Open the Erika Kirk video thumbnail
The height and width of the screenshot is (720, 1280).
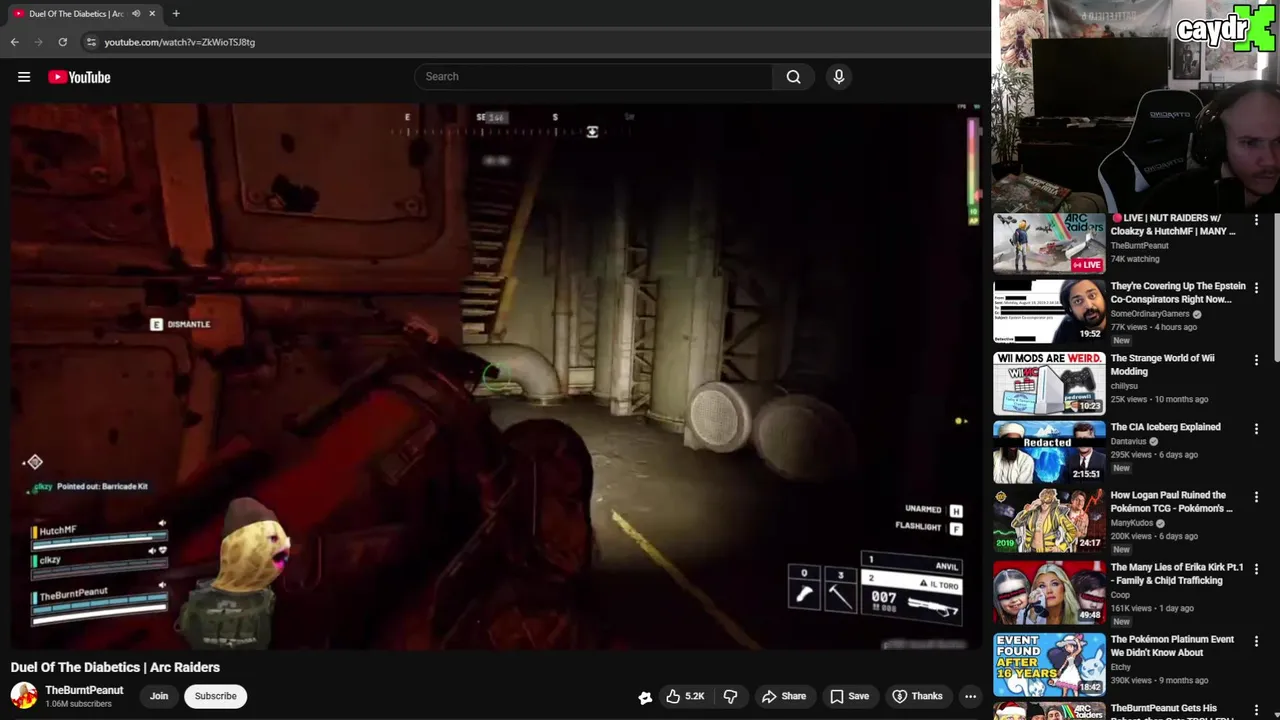click(x=1049, y=592)
